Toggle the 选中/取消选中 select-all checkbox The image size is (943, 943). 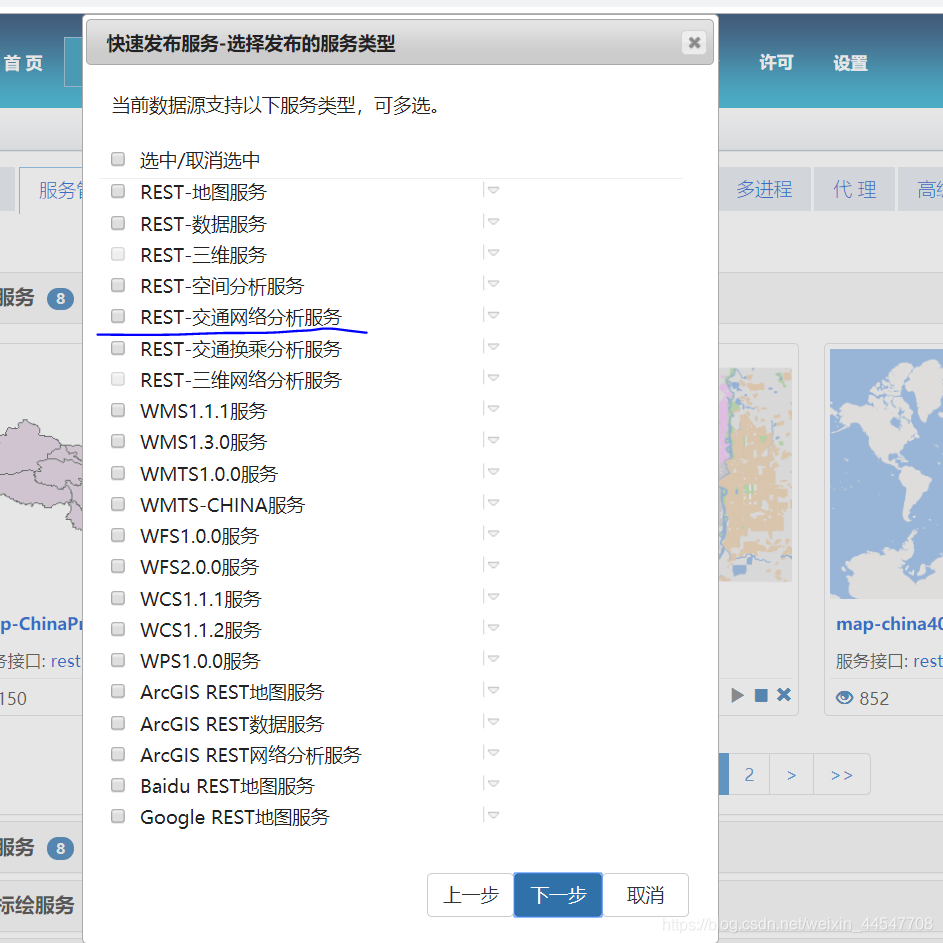tap(118, 159)
